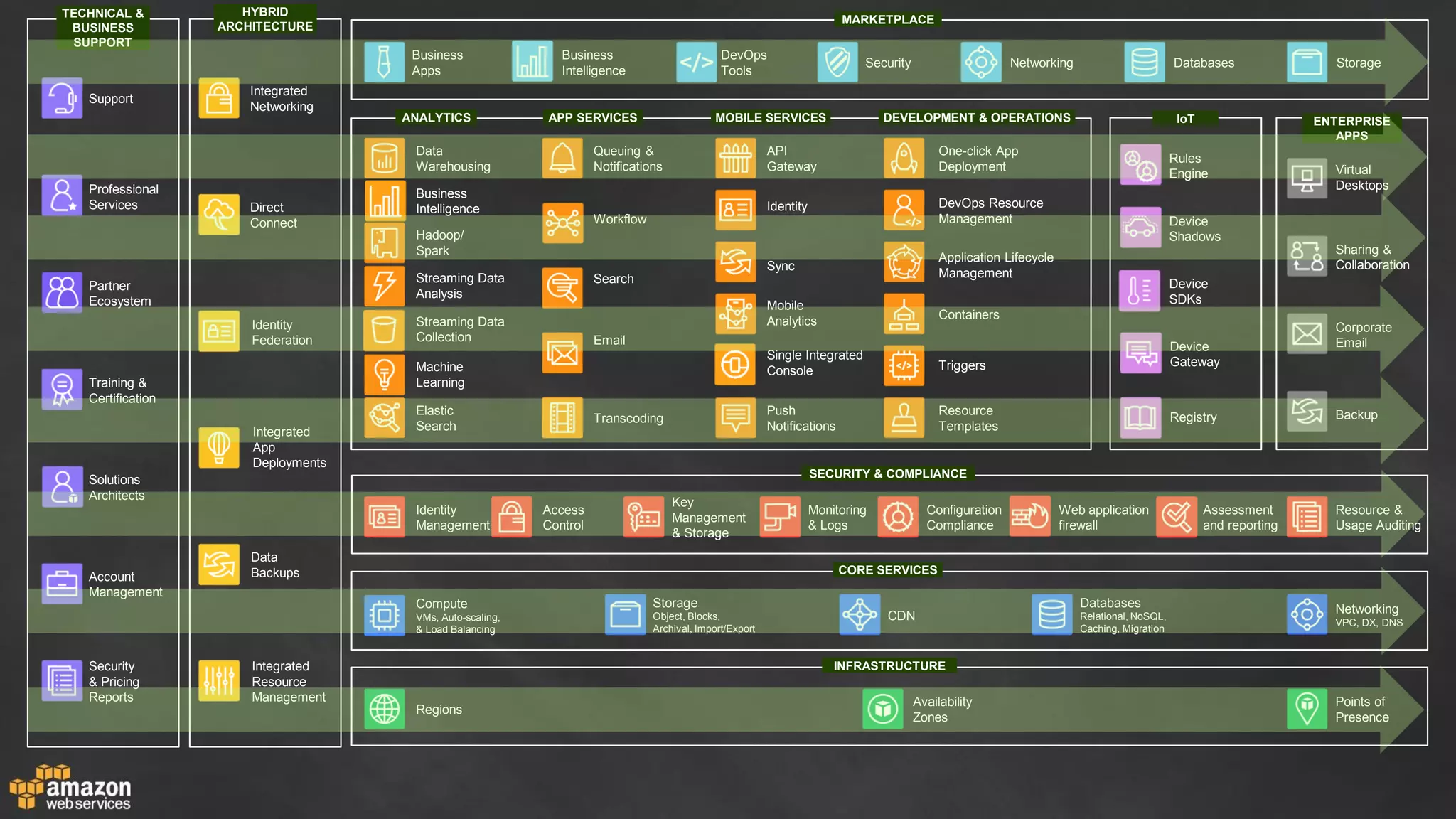Click the Support headset icon
The width and height of the screenshot is (1456, 819).
pyautogui.click(x=62, y=98)
